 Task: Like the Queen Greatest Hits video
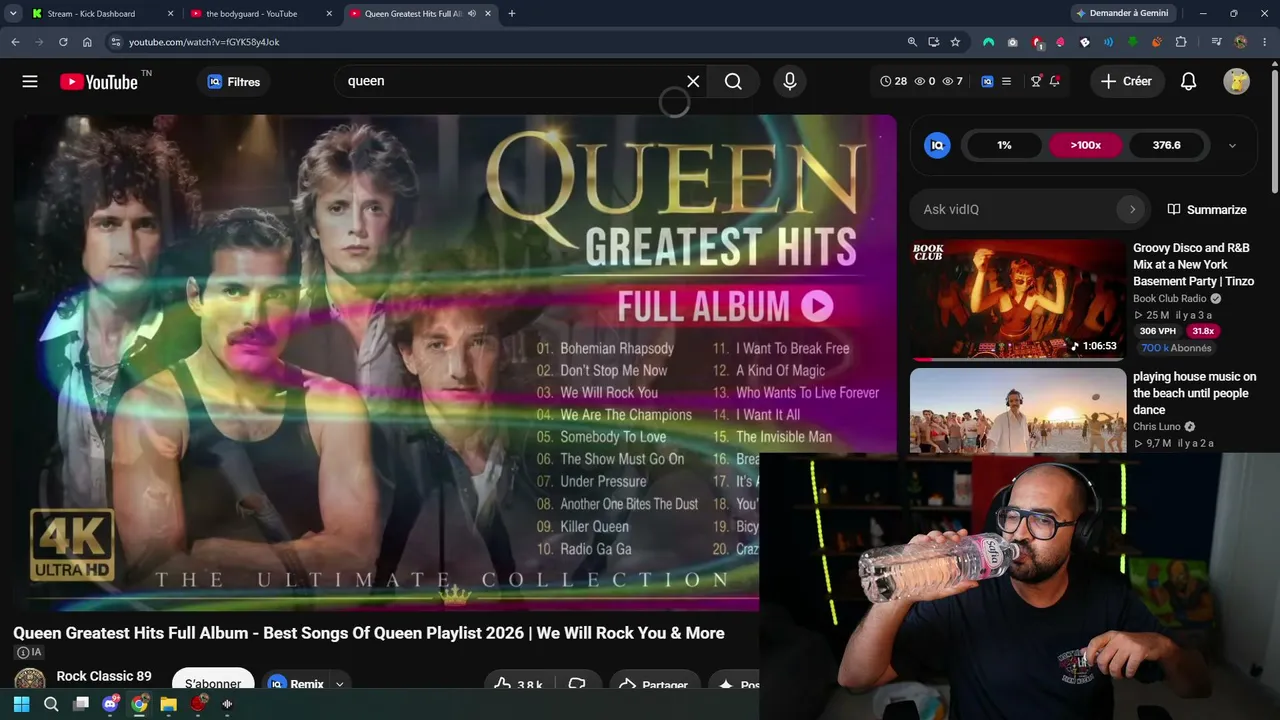518,685
